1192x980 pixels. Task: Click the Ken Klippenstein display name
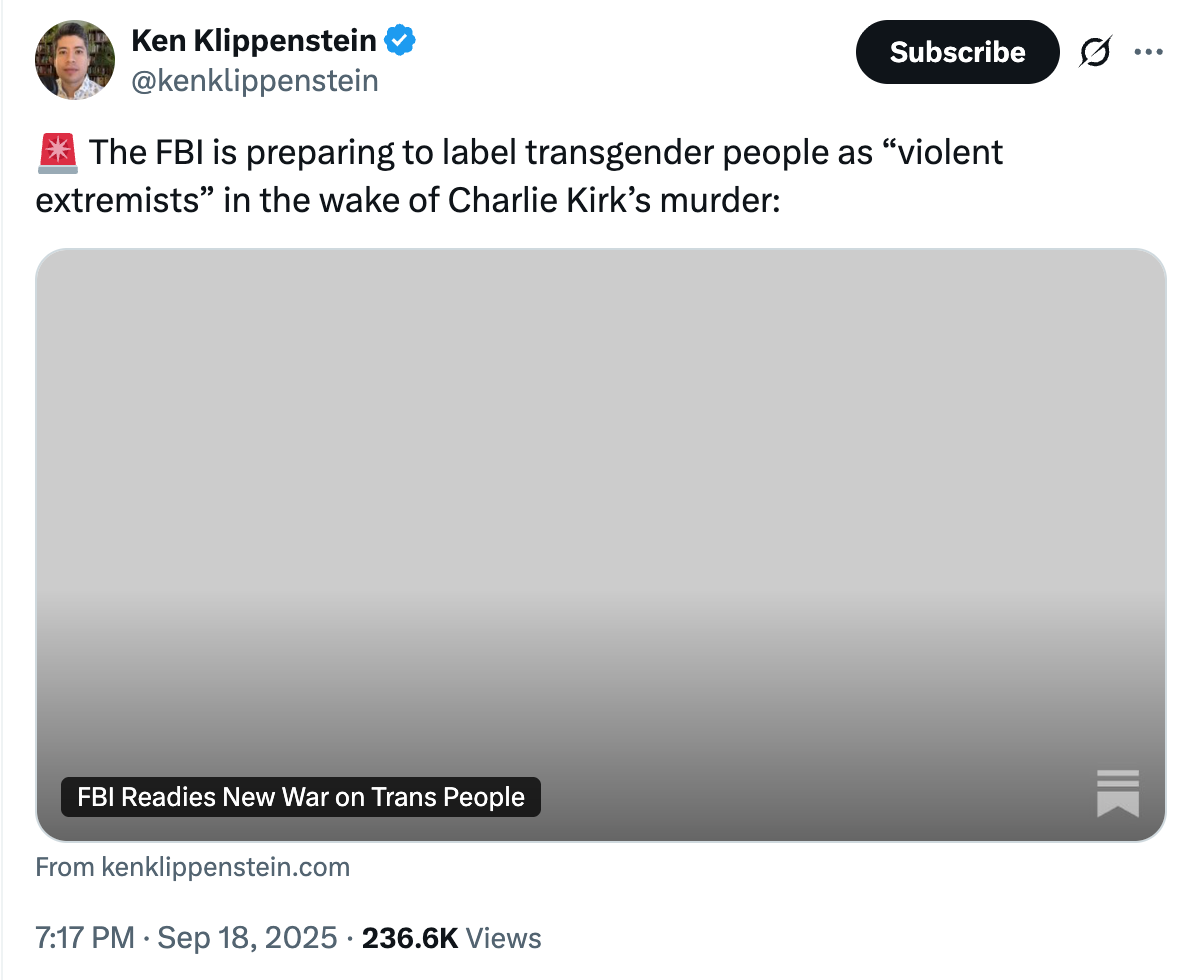click(x=254, y=41)
